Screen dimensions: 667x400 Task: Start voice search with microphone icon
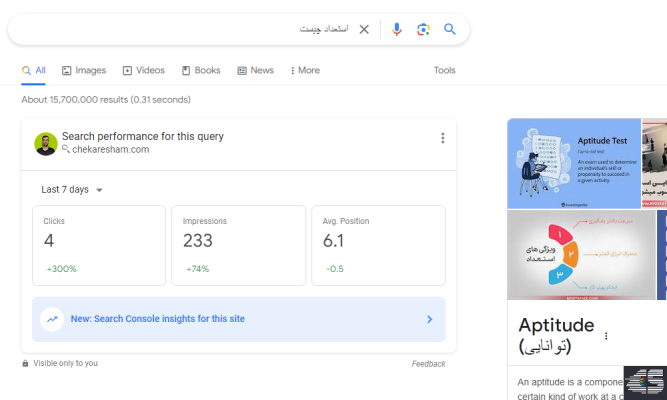pos(397,29)
